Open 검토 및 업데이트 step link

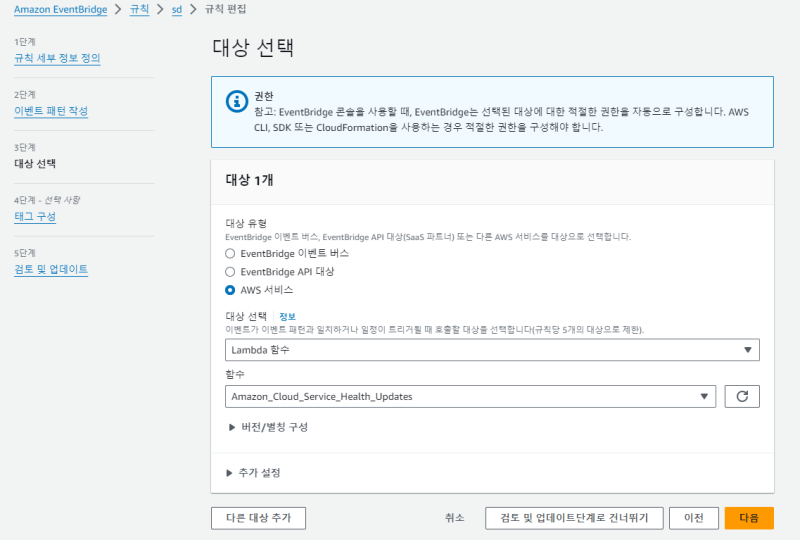pos(51,270)
